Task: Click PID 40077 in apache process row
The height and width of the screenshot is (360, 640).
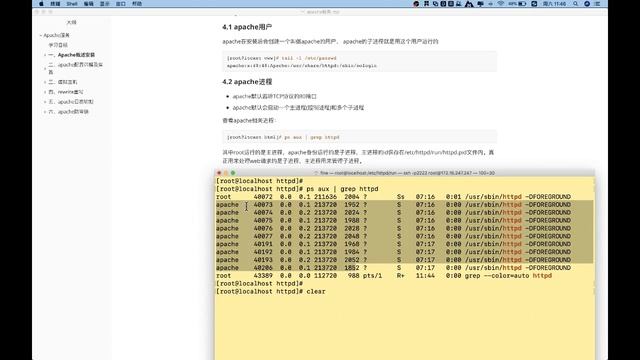Action: coord(263,236)
